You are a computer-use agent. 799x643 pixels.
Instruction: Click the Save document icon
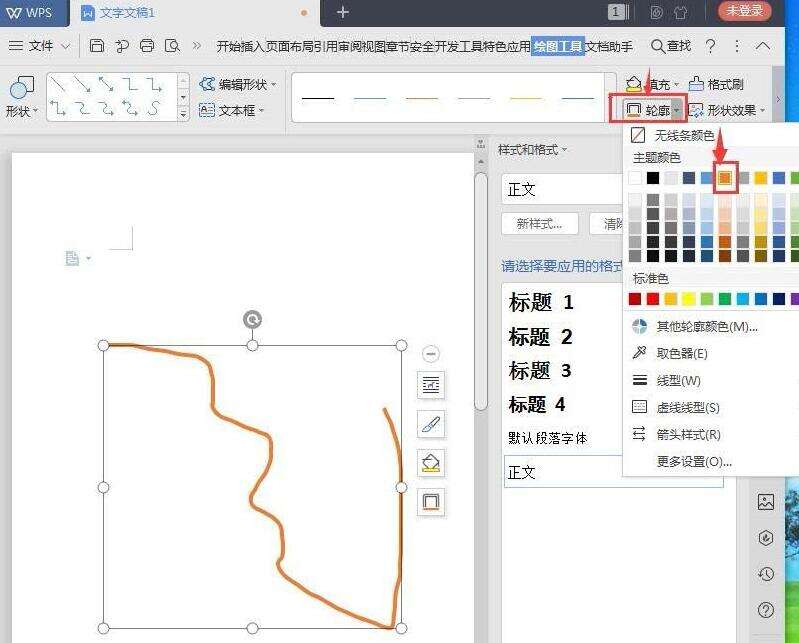click(x=96, y=46)
